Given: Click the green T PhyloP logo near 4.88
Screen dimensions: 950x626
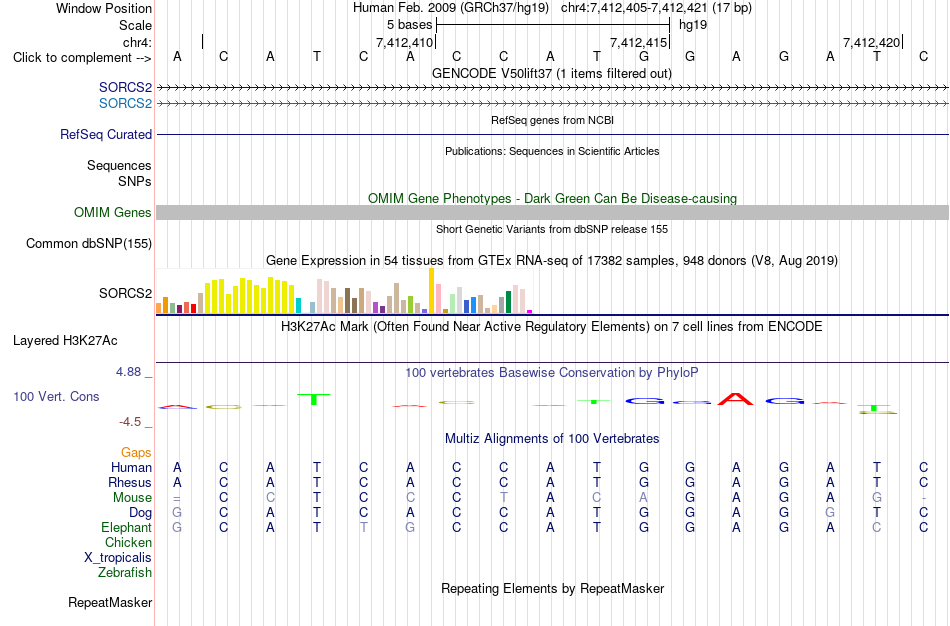Looking at the screenshot, I should [314, 399].
